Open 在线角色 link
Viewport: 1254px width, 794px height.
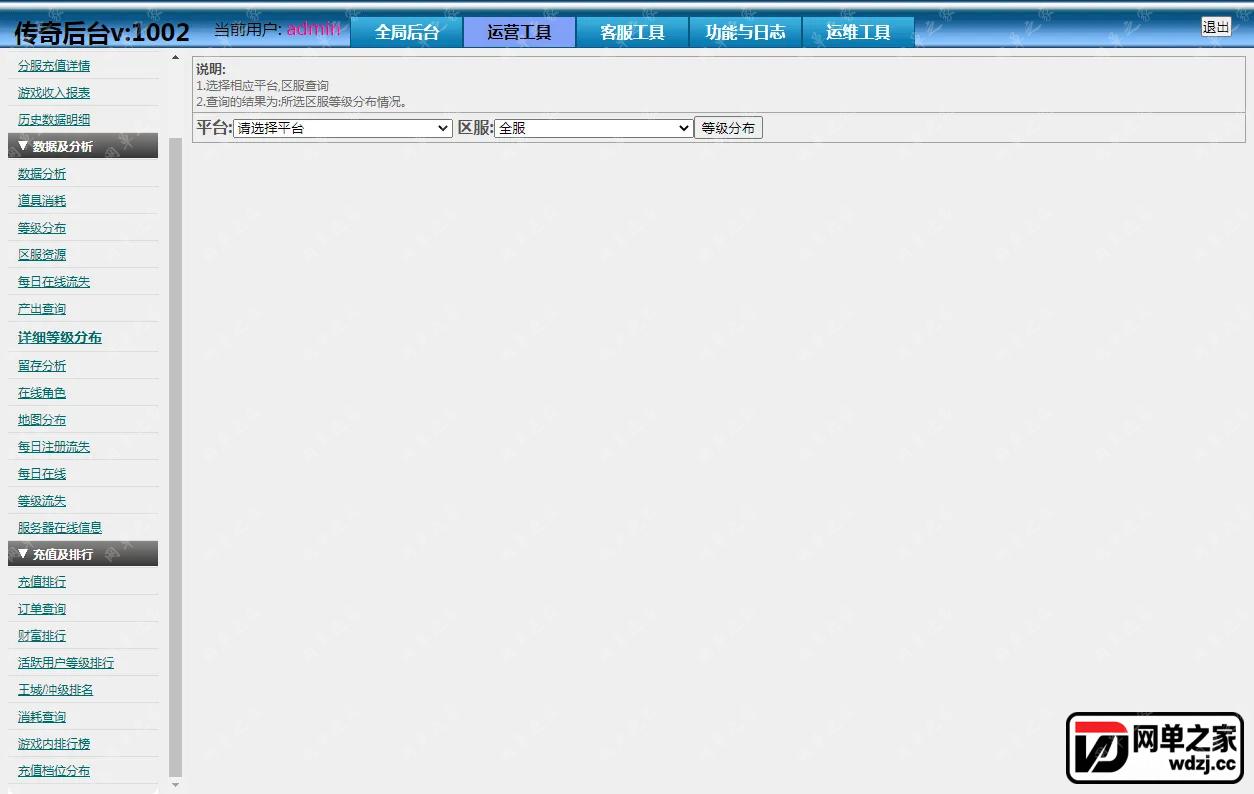coord(42,393)
